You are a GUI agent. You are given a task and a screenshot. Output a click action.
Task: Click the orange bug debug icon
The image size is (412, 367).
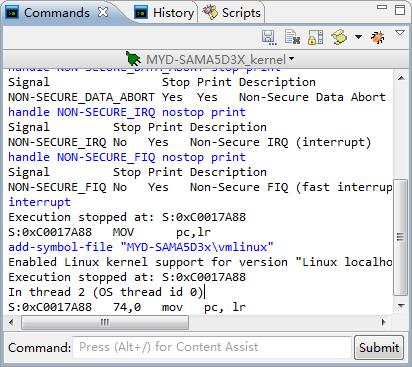click(x=378, y=37)
